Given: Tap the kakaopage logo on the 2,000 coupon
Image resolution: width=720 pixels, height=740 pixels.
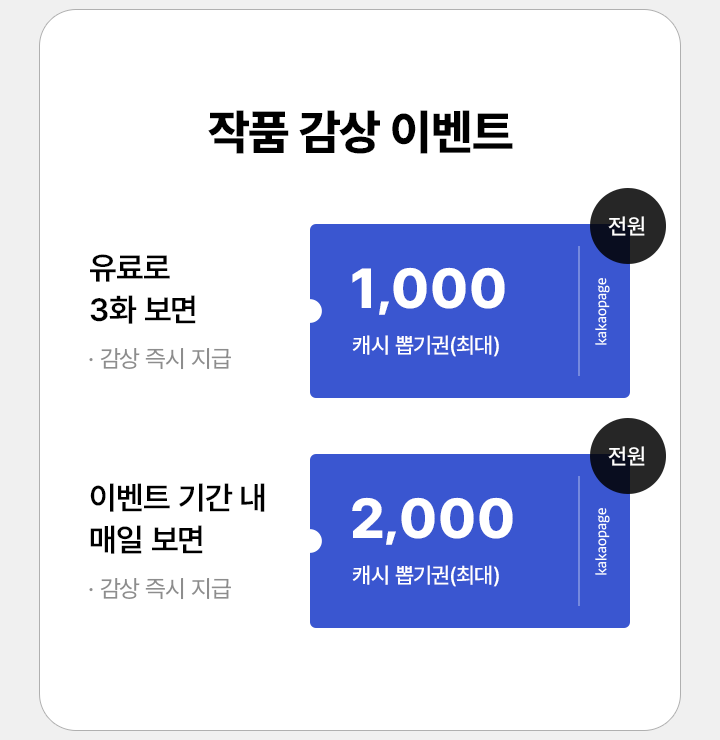Looking at the screenshot, I should [x=602, y=541].
